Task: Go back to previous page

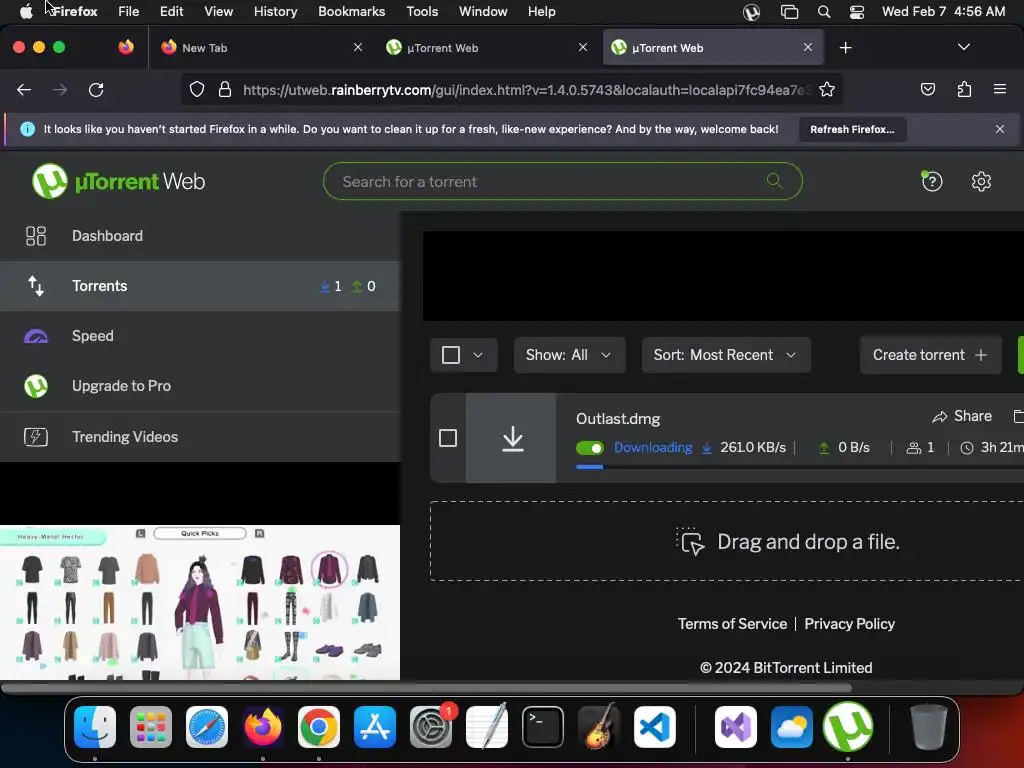Action: [24, 89]
